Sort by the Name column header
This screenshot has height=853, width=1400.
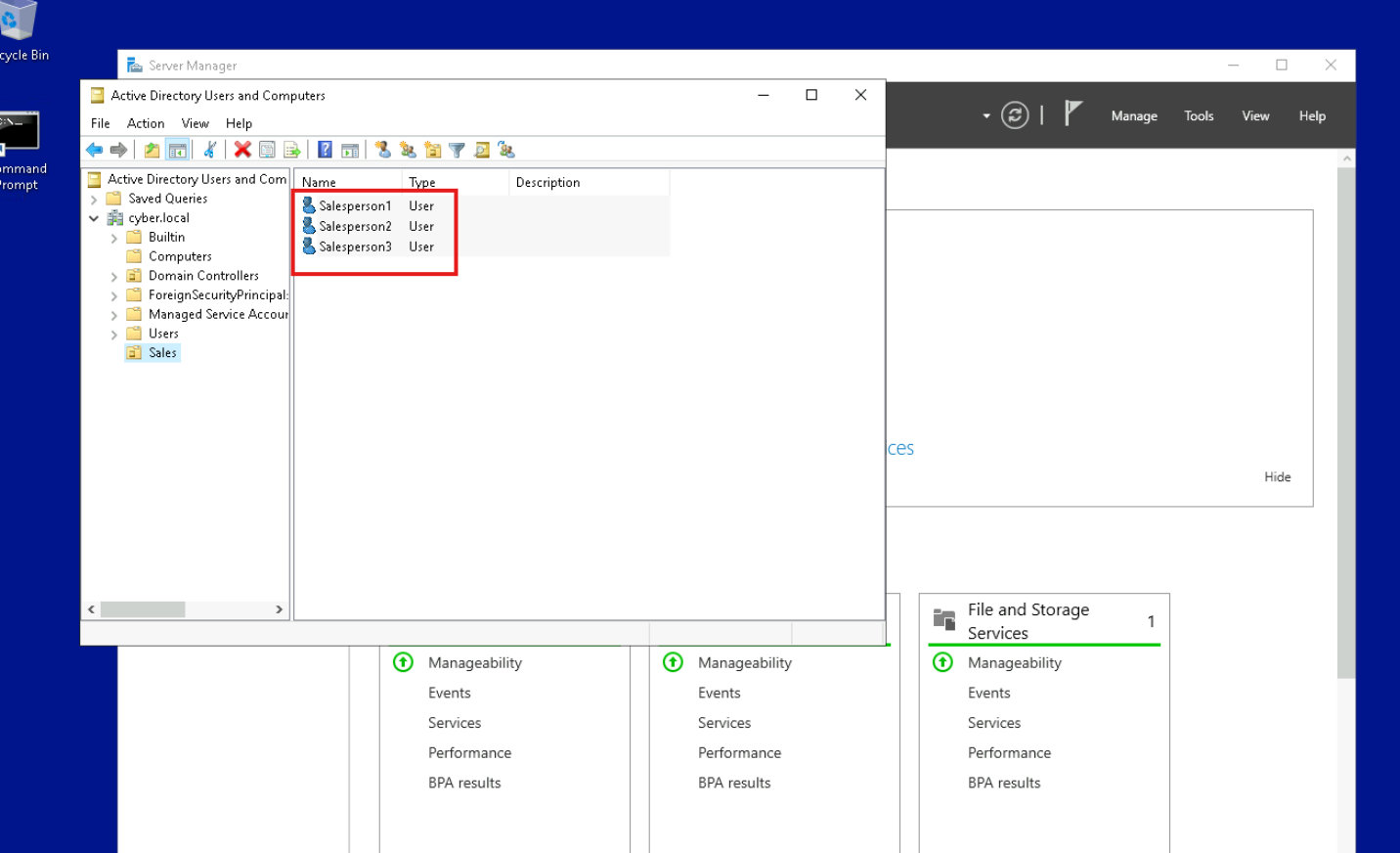coord(348,182)
